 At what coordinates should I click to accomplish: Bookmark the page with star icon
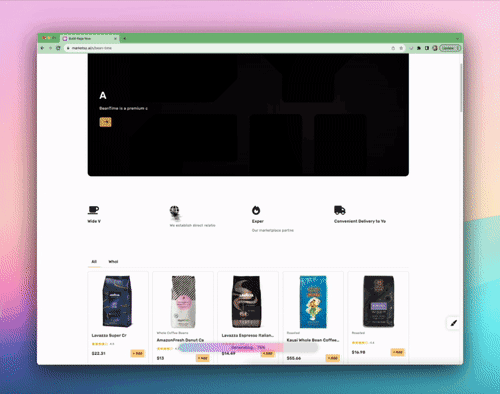[x=401, y=48]
